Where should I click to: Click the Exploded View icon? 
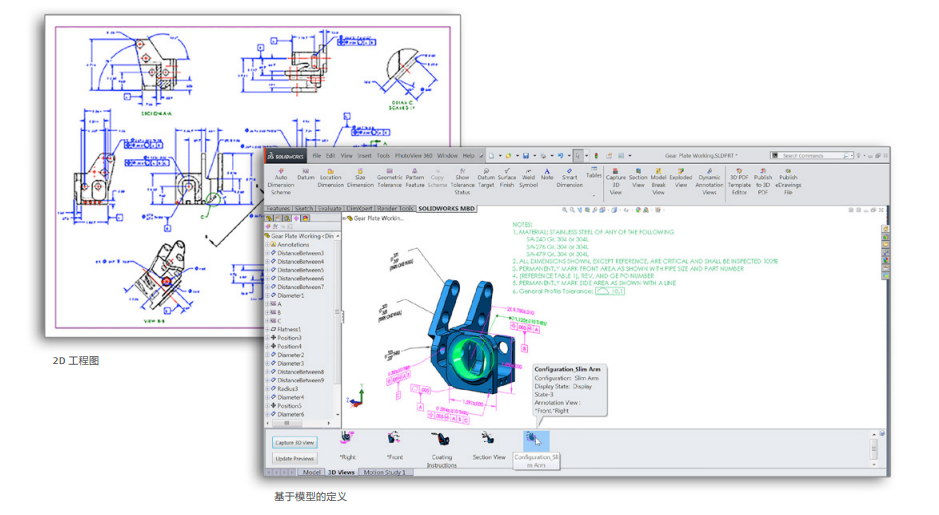(680, 179)
